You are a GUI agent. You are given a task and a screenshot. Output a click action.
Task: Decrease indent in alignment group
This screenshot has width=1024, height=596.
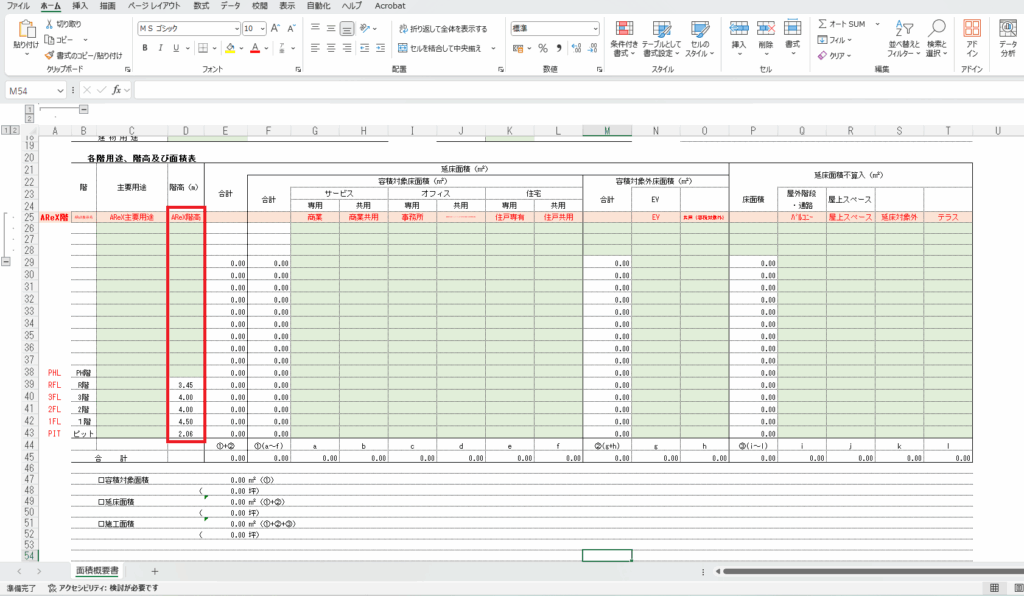[x=364, y=48]
